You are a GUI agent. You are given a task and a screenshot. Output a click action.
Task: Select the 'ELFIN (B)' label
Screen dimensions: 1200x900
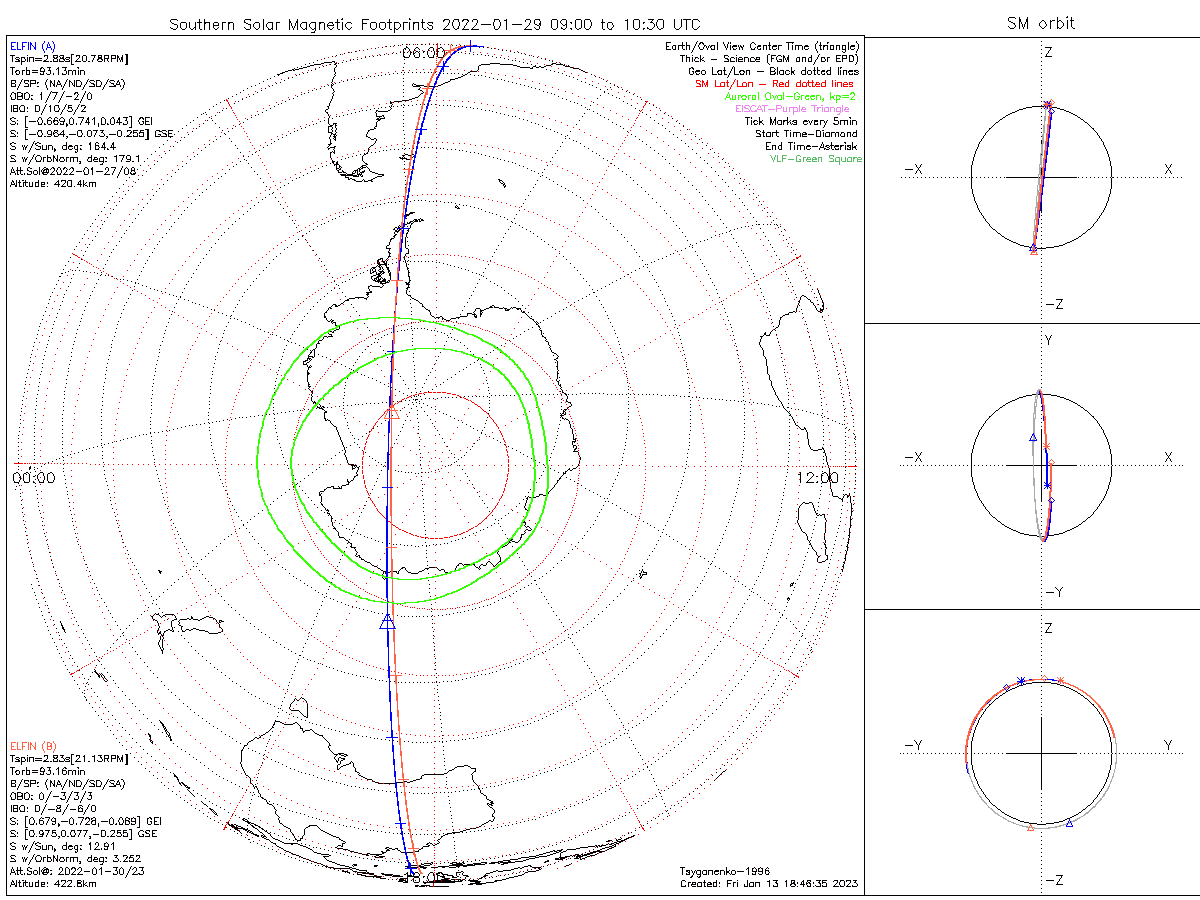pyautogui.click(x=33, y=746)
